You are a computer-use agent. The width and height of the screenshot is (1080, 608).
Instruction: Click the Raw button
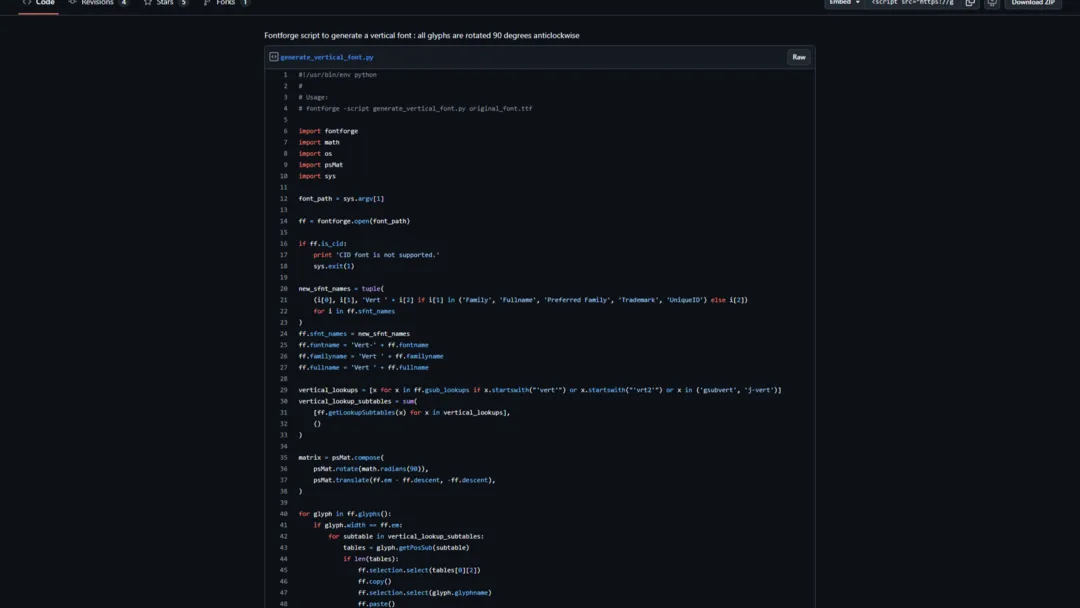pyautogui.click(x=798, y=56)
